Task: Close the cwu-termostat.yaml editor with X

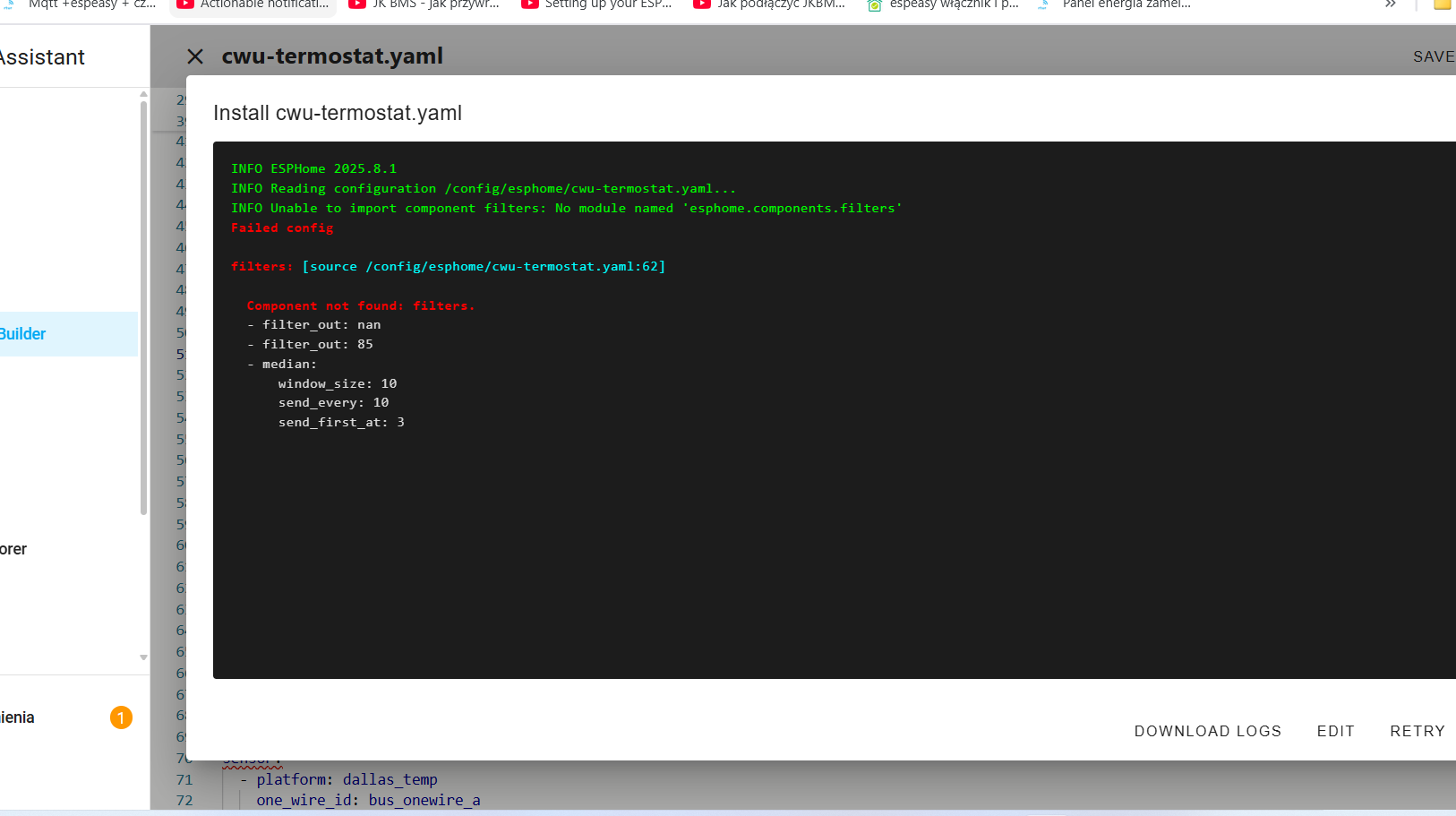Action: (x=195, y=56)
